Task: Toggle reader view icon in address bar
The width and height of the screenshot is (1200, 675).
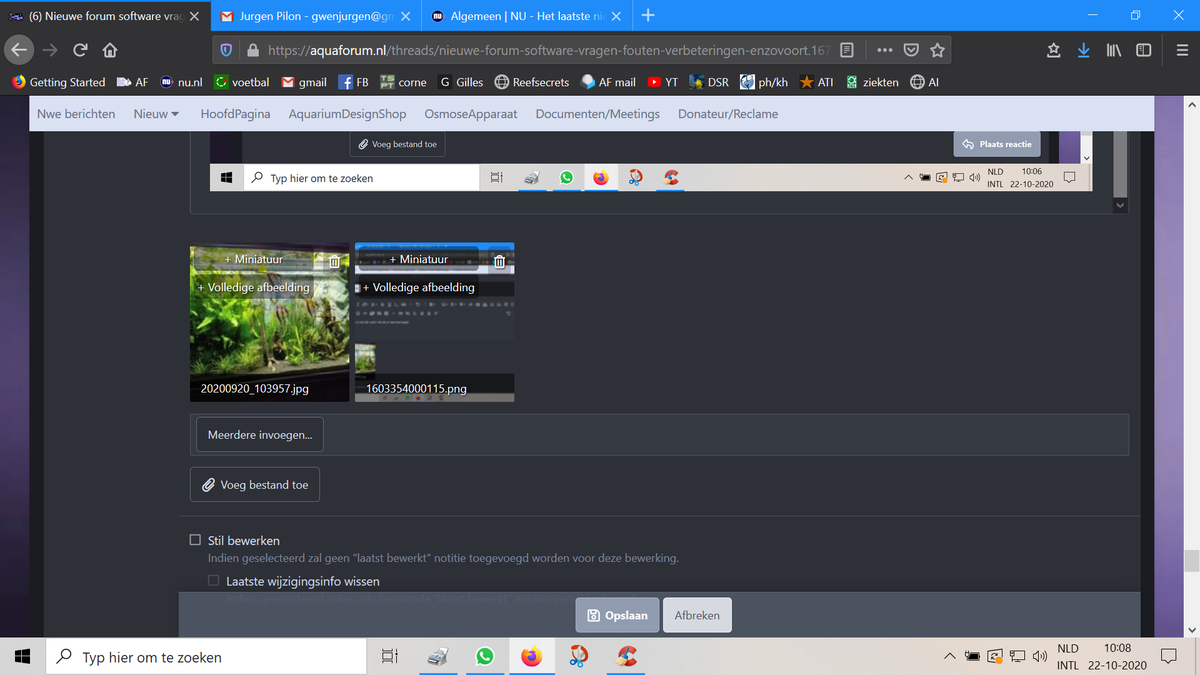Action: 846,50
